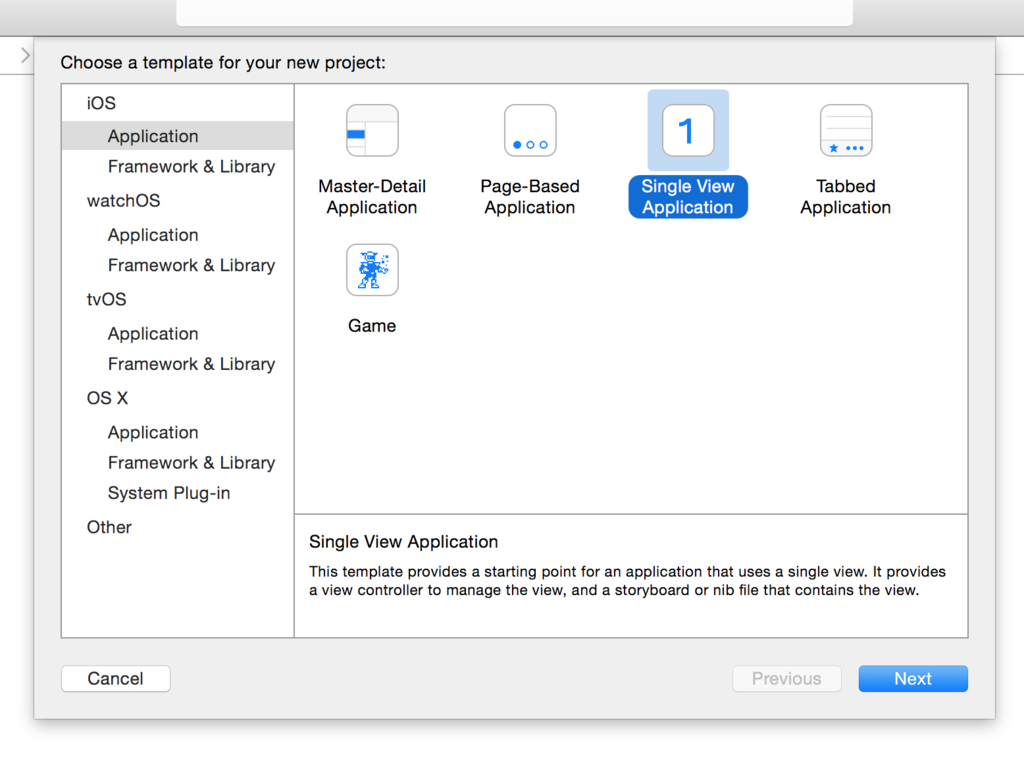Click the template description paragraph

pyautogui.click(x=627, y=581)
